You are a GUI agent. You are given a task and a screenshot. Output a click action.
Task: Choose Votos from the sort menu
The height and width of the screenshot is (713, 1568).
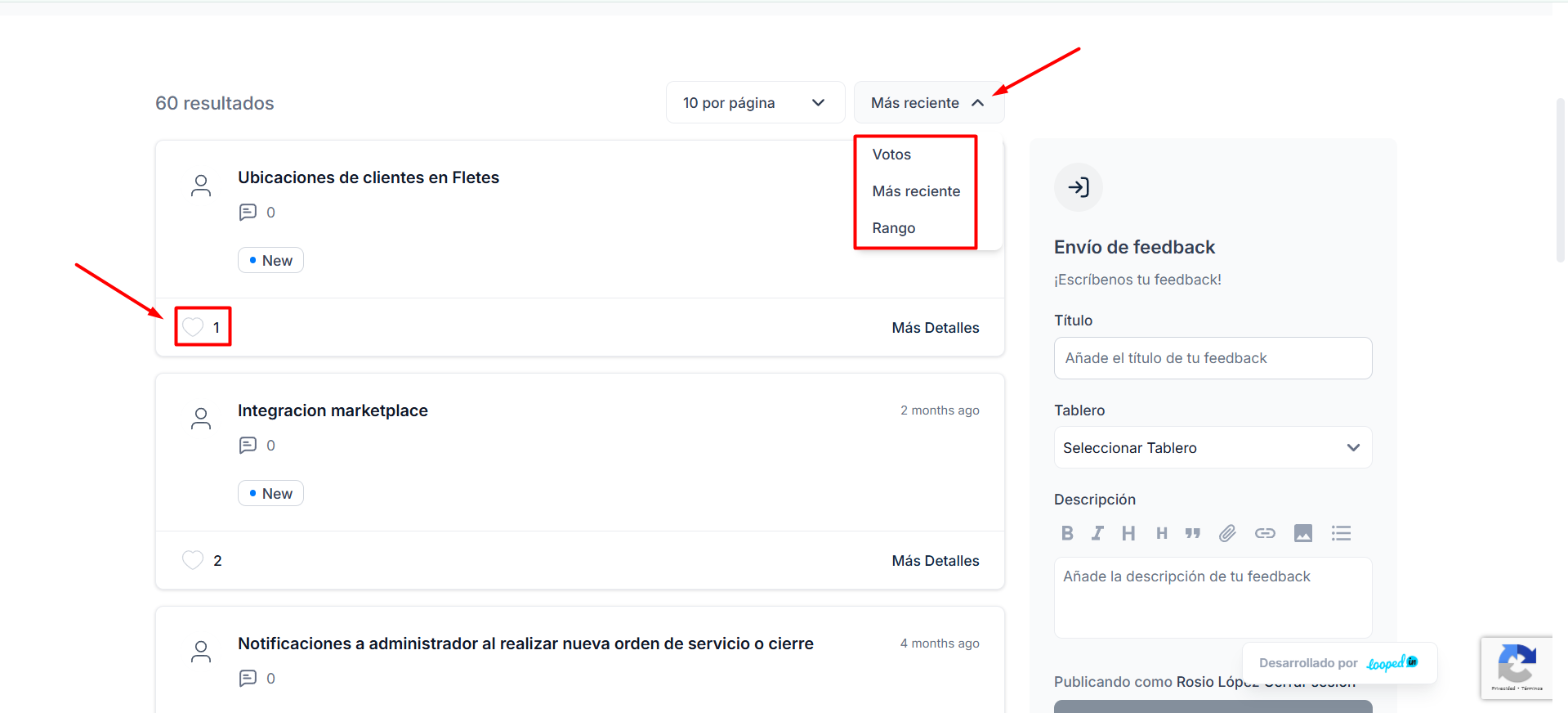(891, 155)
